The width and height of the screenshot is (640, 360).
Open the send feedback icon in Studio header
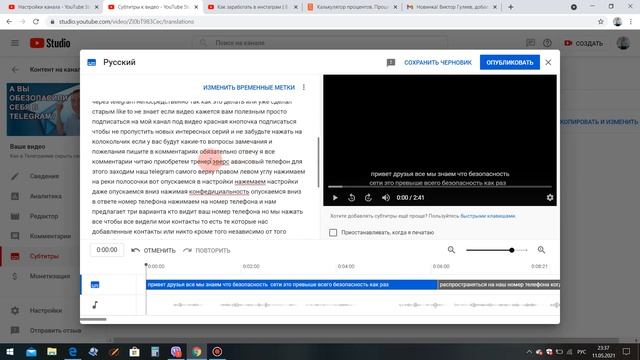(x=530, y=43)
